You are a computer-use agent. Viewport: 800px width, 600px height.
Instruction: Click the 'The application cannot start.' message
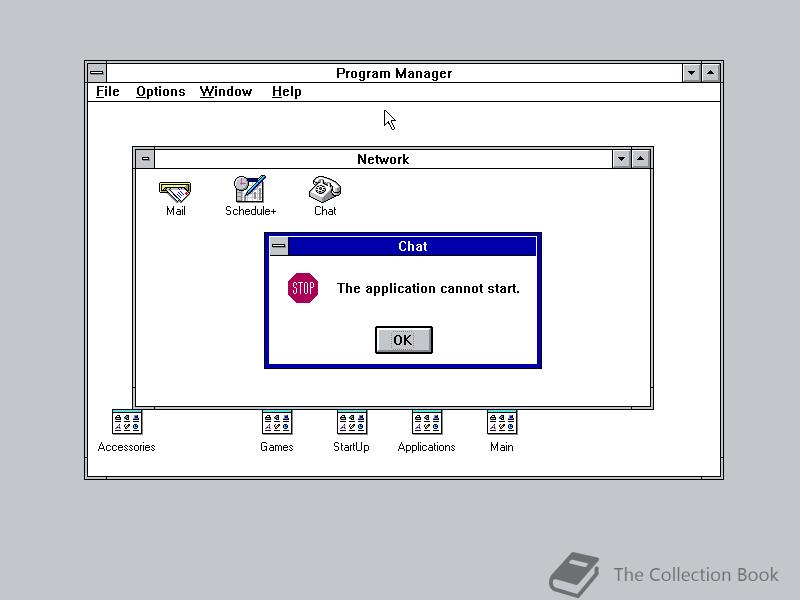click(x=428, y=288)
